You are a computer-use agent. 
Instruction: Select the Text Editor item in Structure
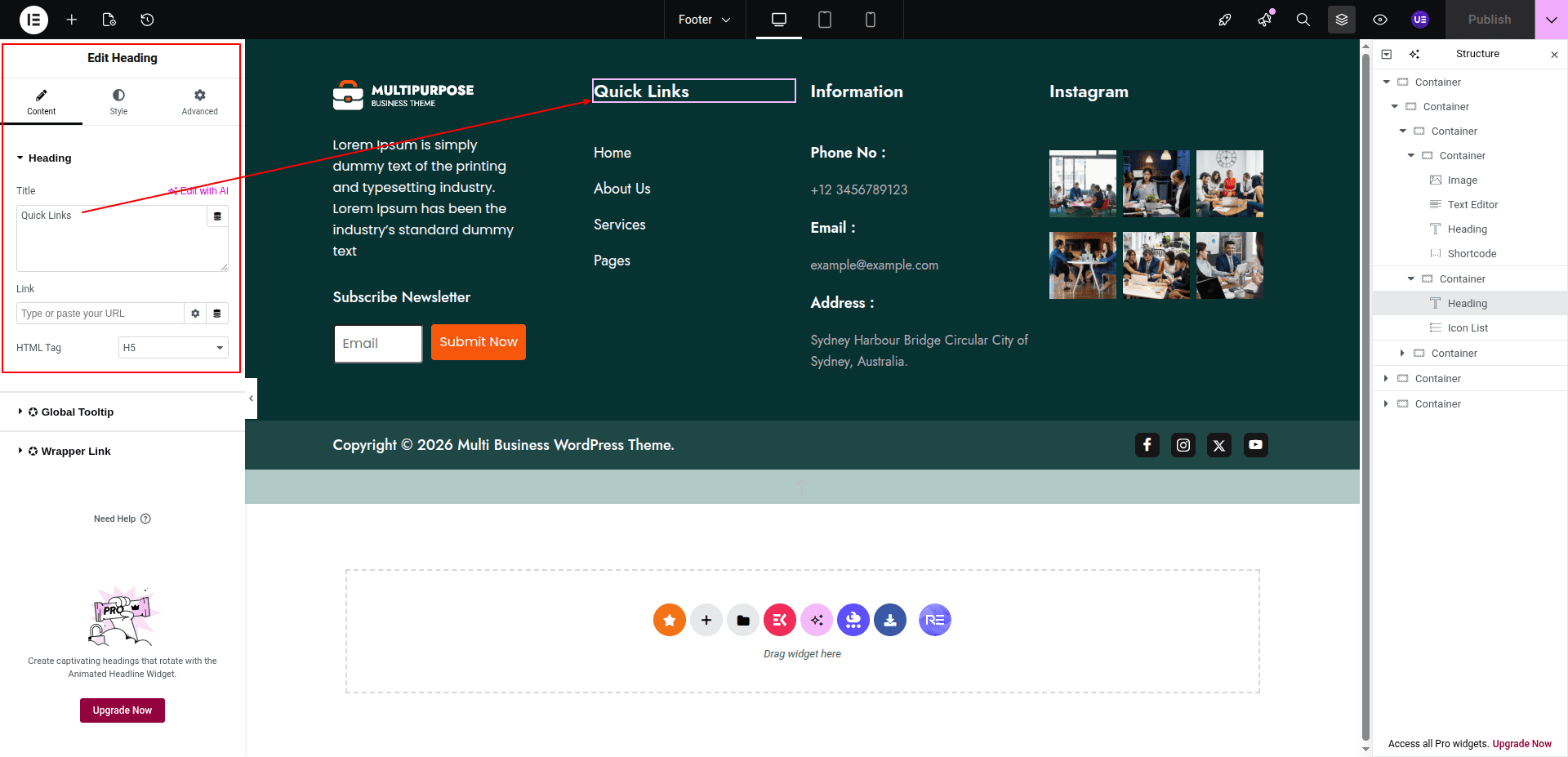click(1470, 205)
